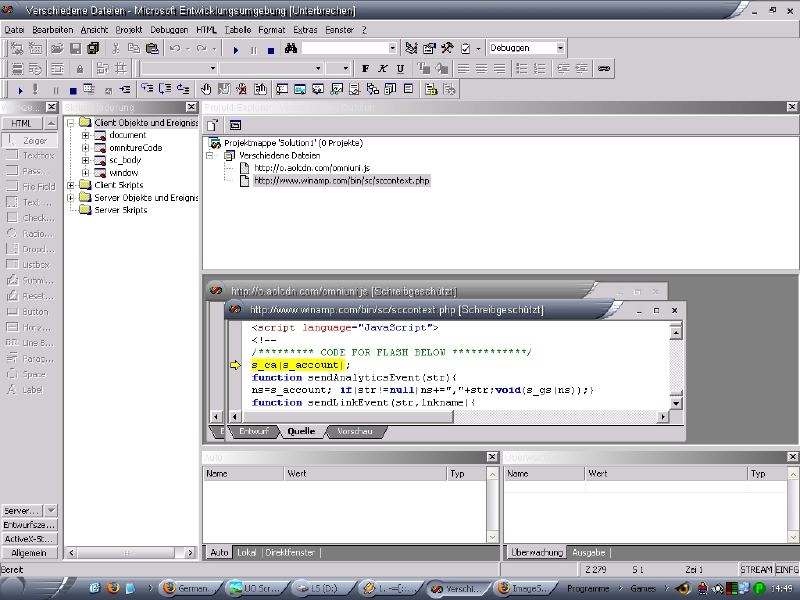Collapse the Verschiedene Dateien node
Viewport: 800px width, 600px height.
tap(212, 156)
